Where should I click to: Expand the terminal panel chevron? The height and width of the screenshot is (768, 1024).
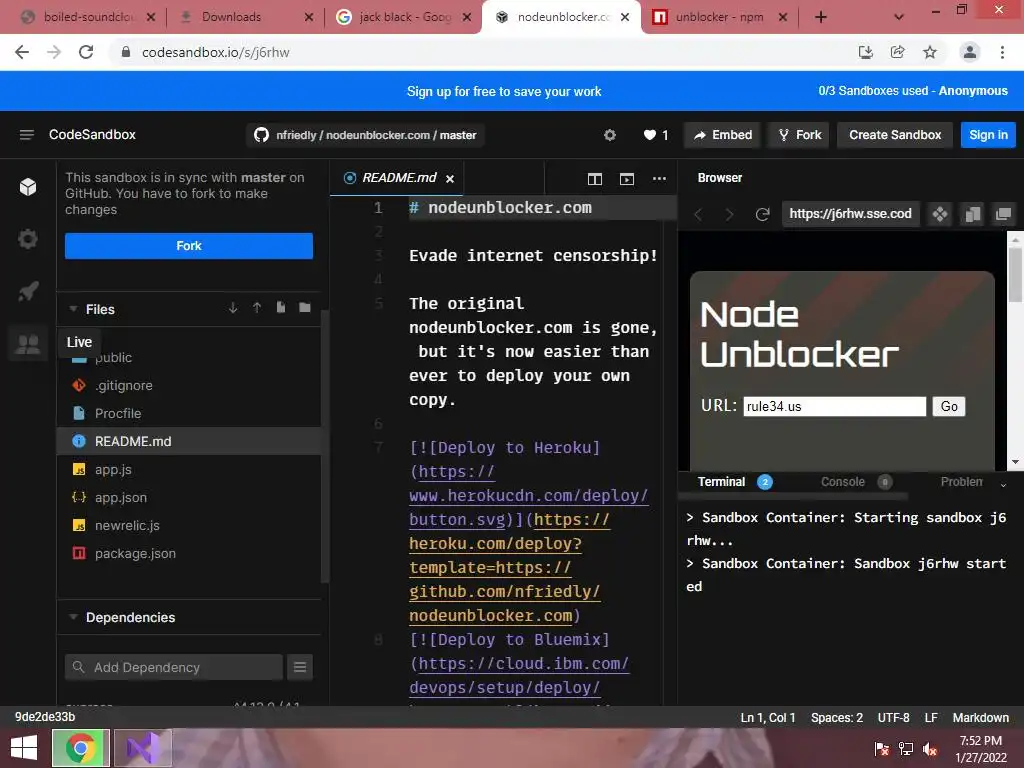pos(1004,485)
